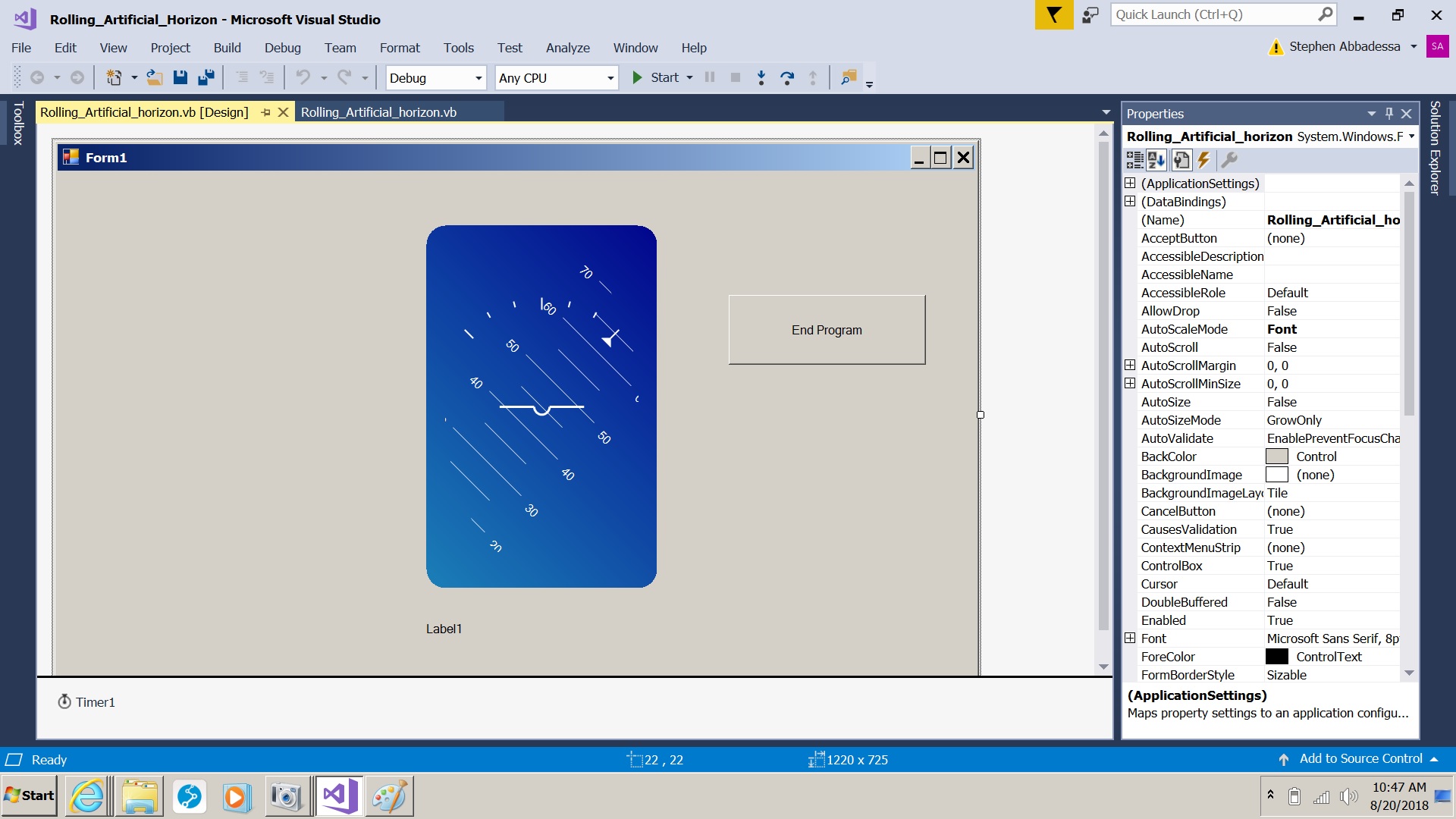Open the Properties window position menu

pos(1371,114)
